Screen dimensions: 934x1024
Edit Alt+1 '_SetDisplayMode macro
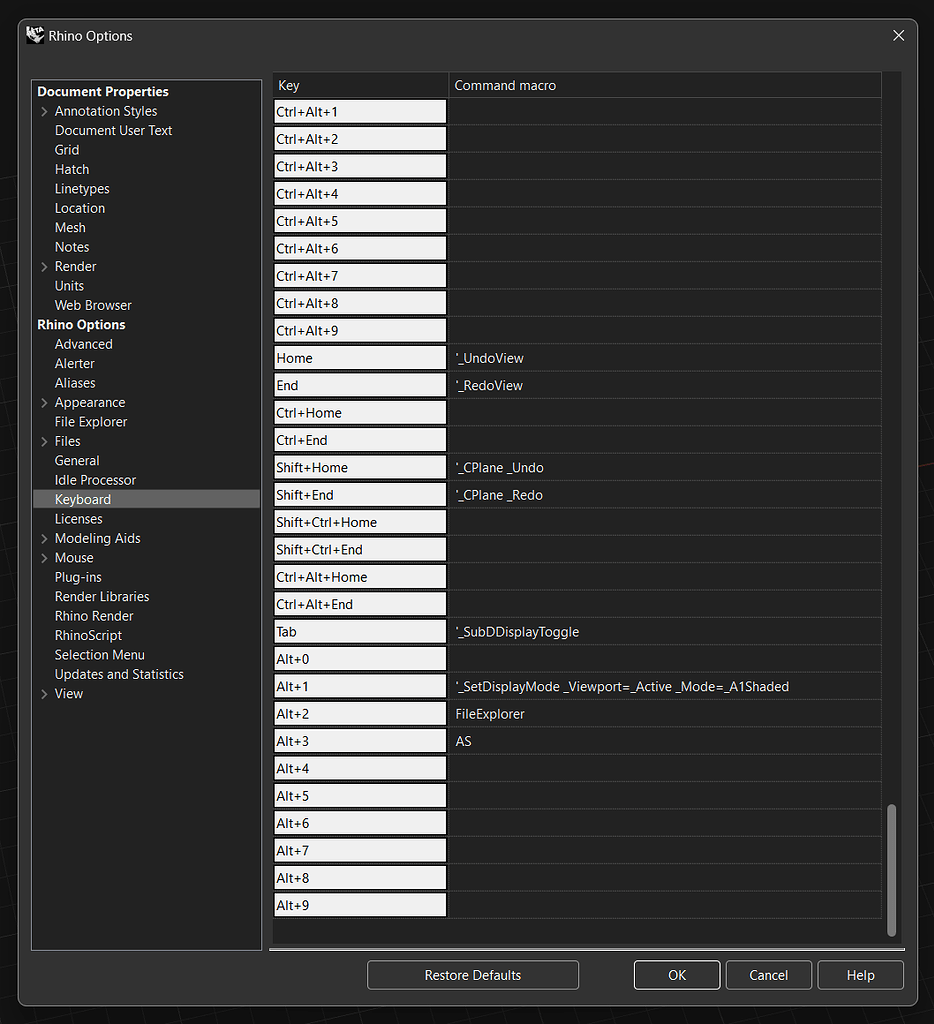click(665, 687)
